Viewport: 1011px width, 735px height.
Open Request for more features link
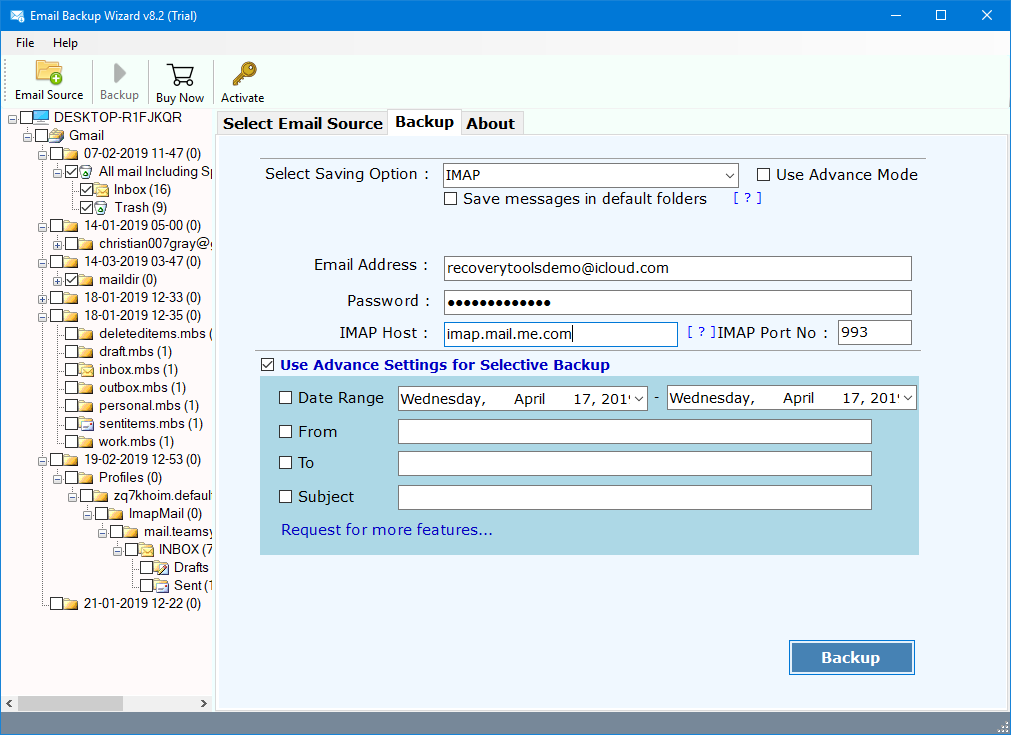click(387, 529)
